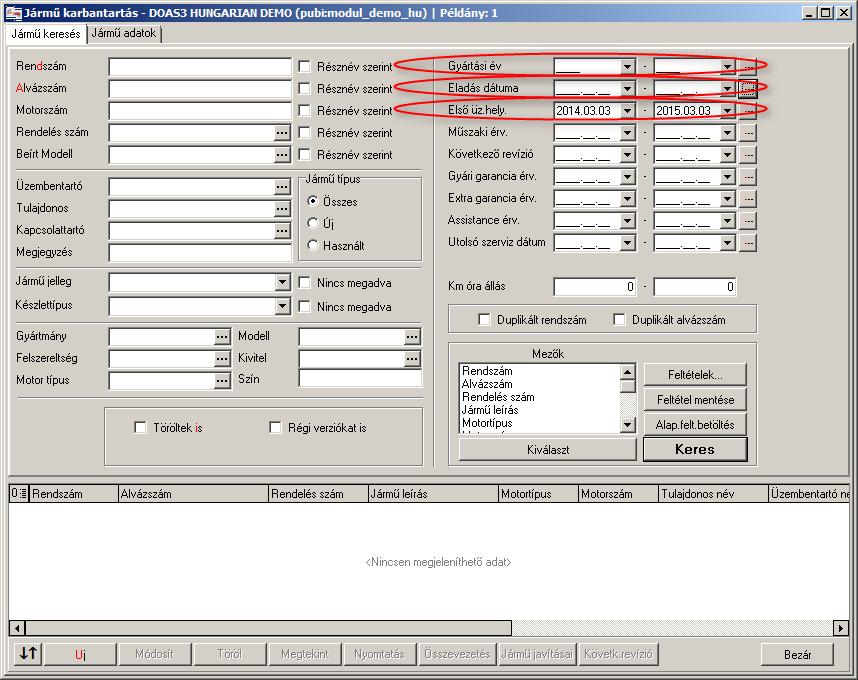Click the Extra garancia érv. ellipsis button
Screen dimensions: 858x680
748,199
